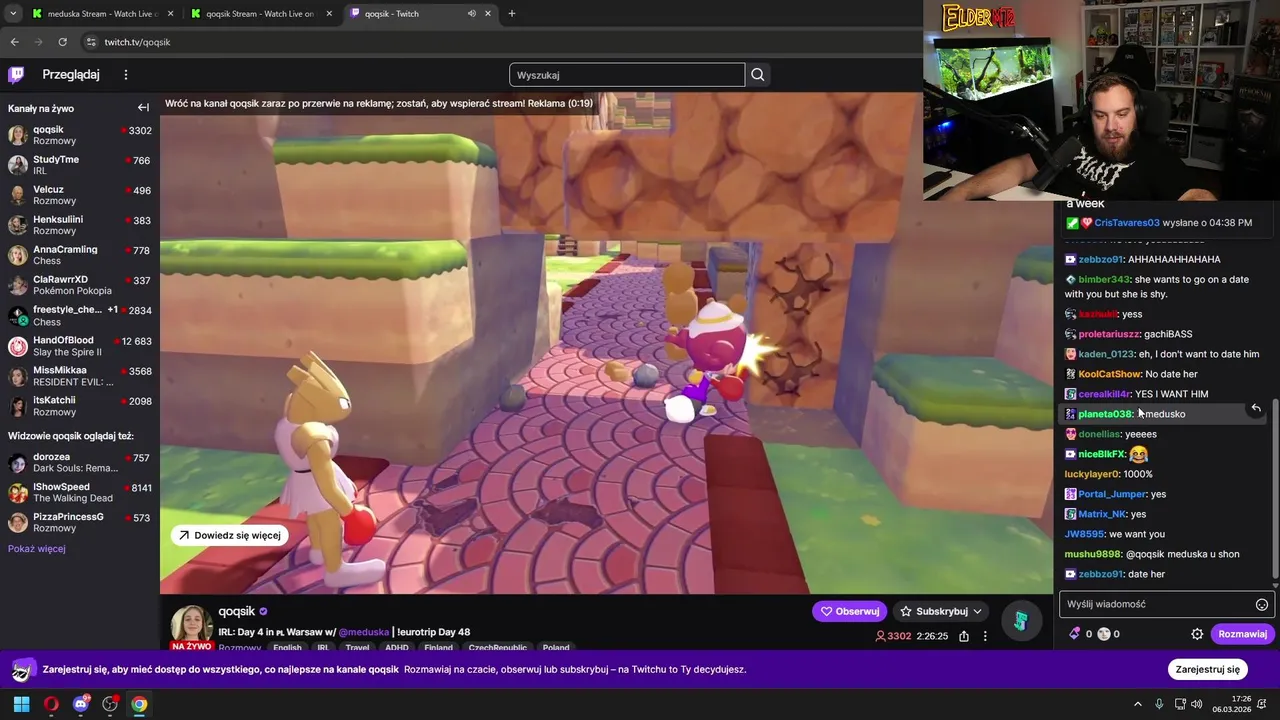Screen dimensions: 1280x720
Task: Expand the list with Pokaż więcej
Action: point(37,549)
